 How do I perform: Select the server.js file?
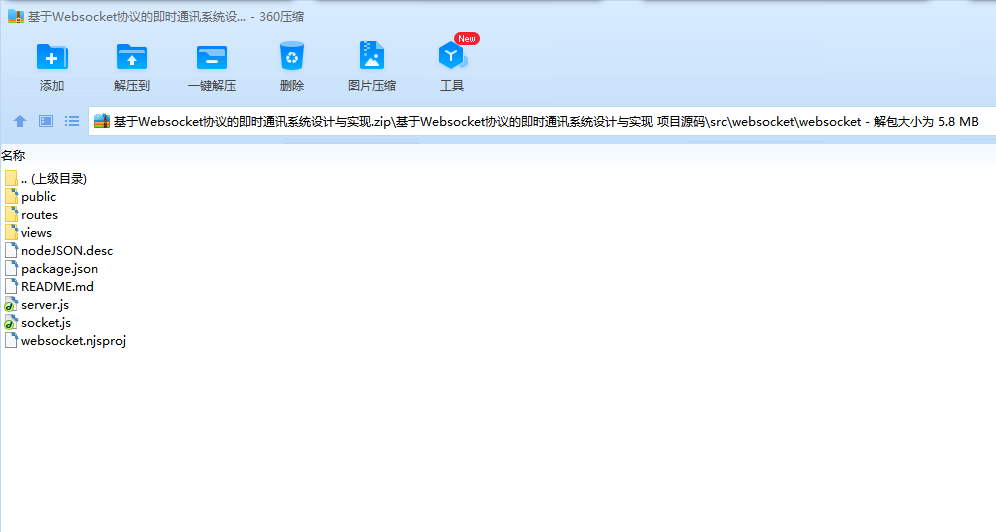pos(37,305)
